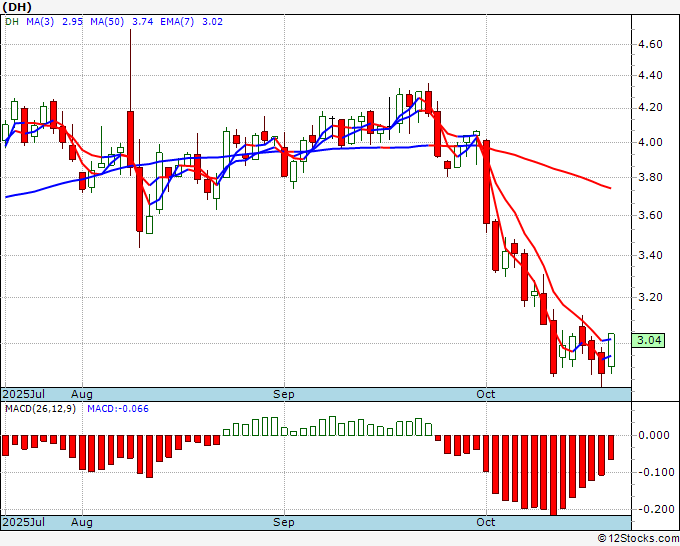Click the 4.00 price axis label

[650, 142]
